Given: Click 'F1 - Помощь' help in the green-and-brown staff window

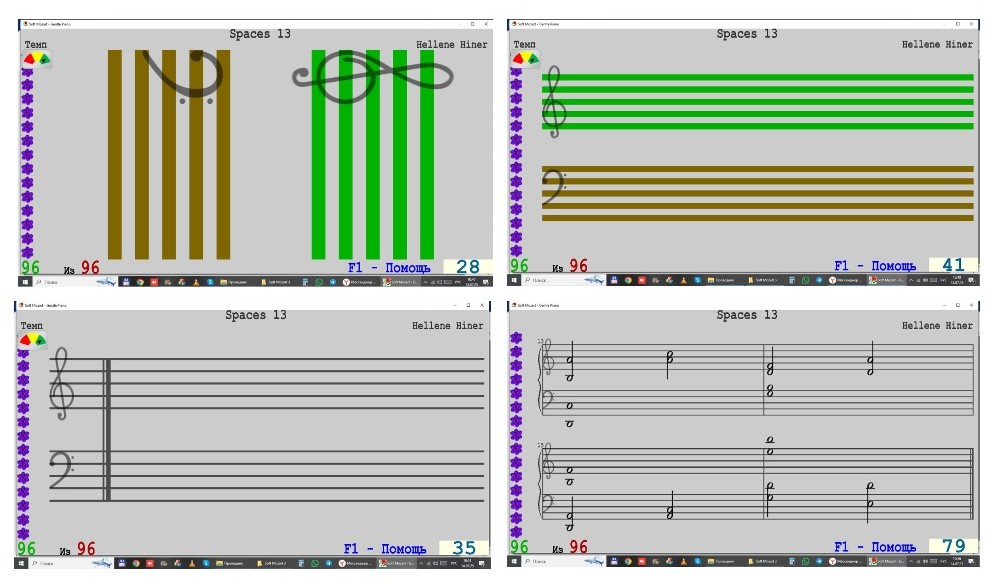Looking at the screenshot, I should tap(875, 265).
